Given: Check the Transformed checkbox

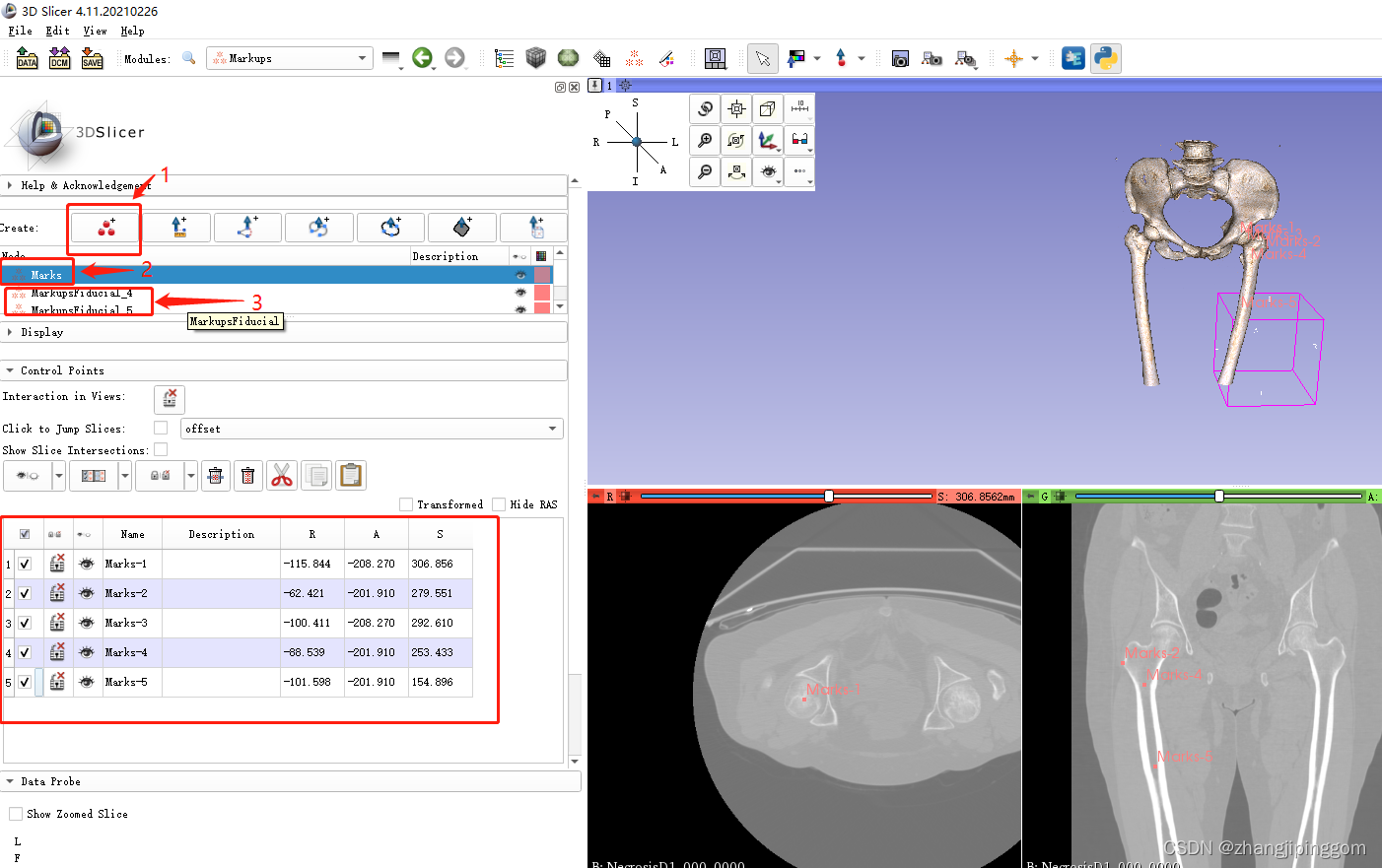Looking at the screenshot, I should click(406, 504).
